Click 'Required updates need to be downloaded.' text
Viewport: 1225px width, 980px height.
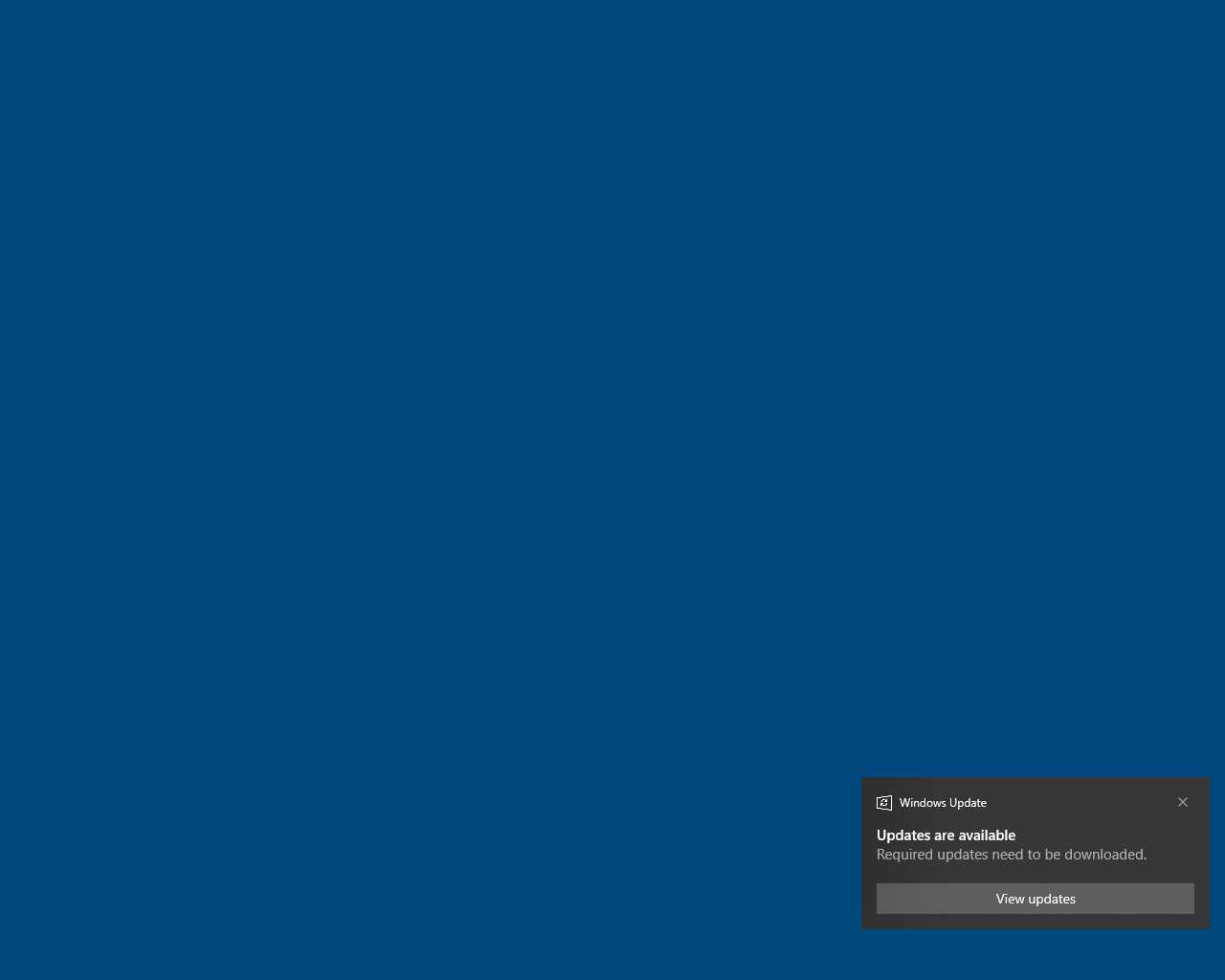pyautogui.click(x=1012, y=855)
